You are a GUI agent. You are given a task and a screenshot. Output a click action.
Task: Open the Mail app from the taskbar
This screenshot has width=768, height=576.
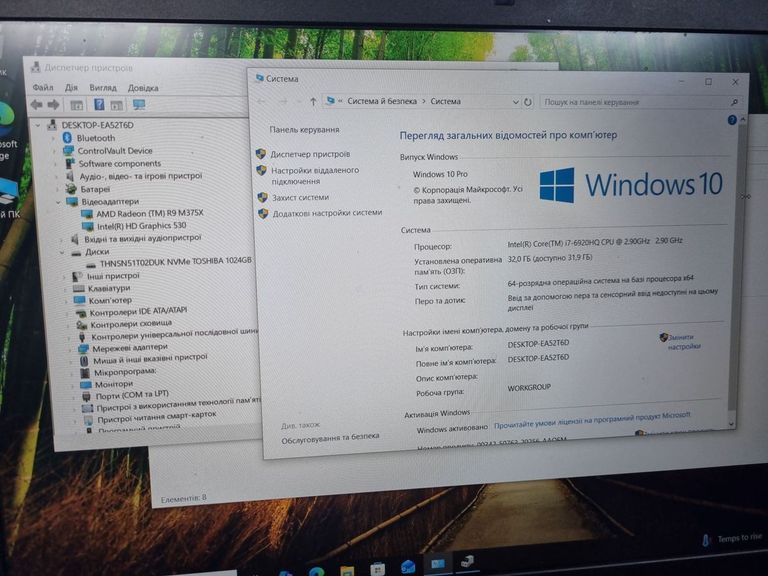[408, 567]
